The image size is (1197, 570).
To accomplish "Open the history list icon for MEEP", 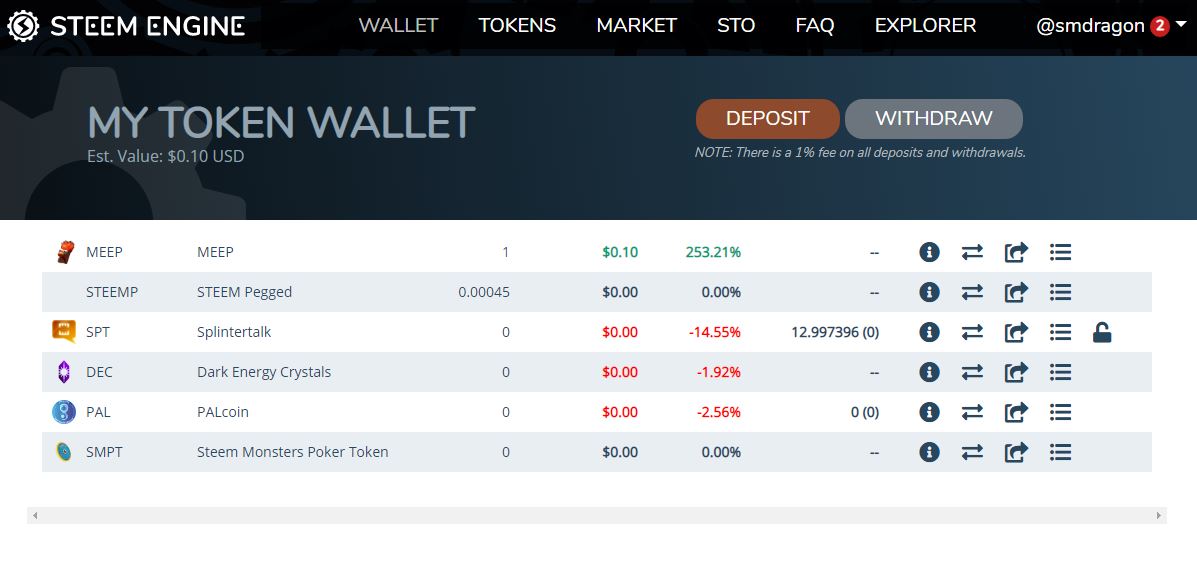I will click(1060, 252).
